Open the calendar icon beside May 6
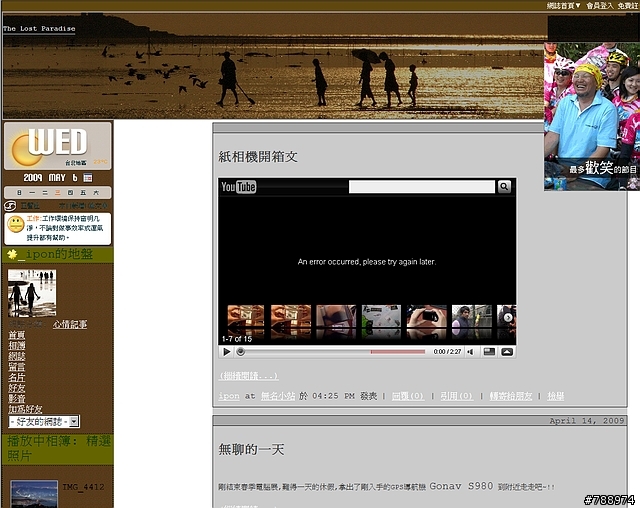The width and height of the screenshot is (640, 508). (88, 178)
